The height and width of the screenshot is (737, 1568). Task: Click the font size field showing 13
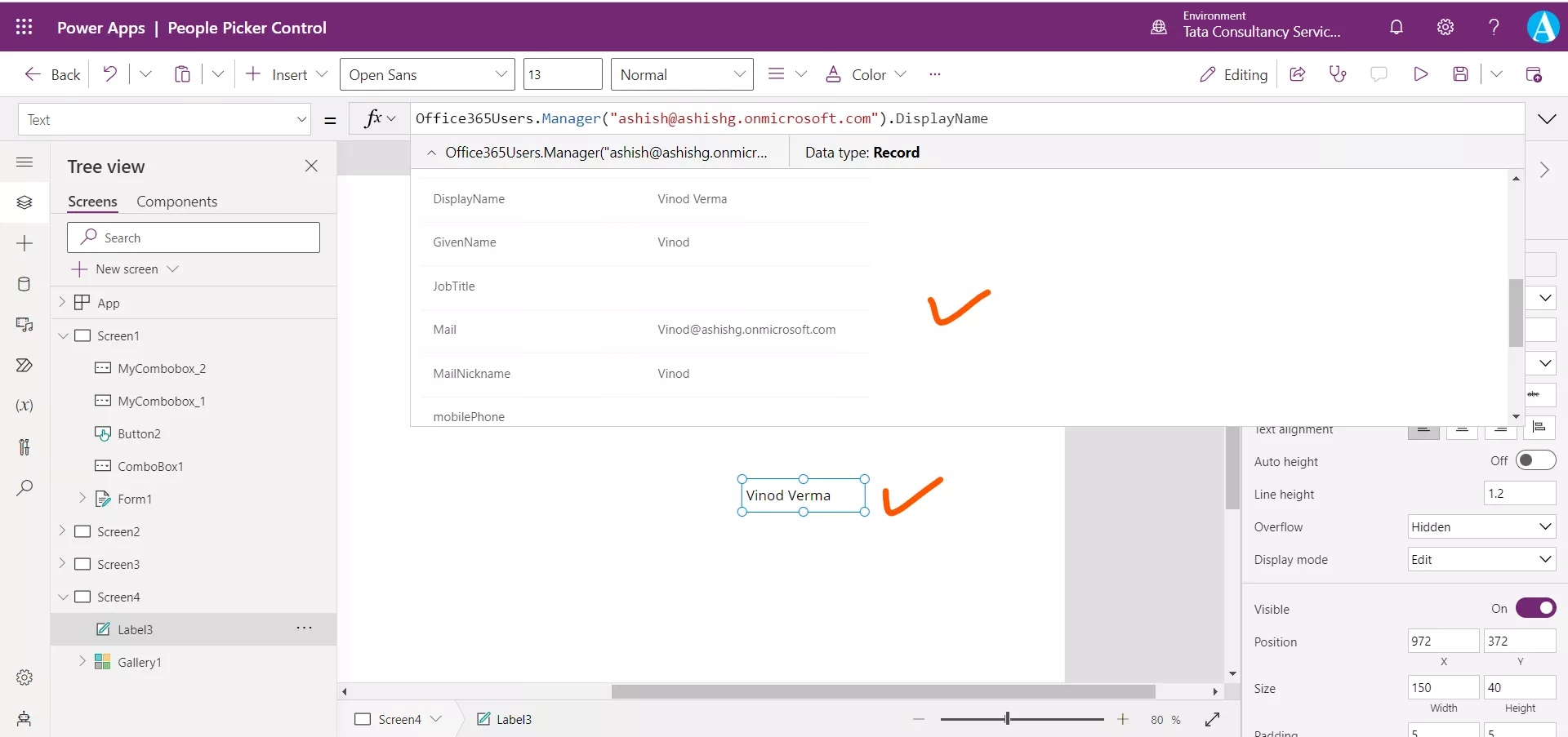tap(563, 74)
